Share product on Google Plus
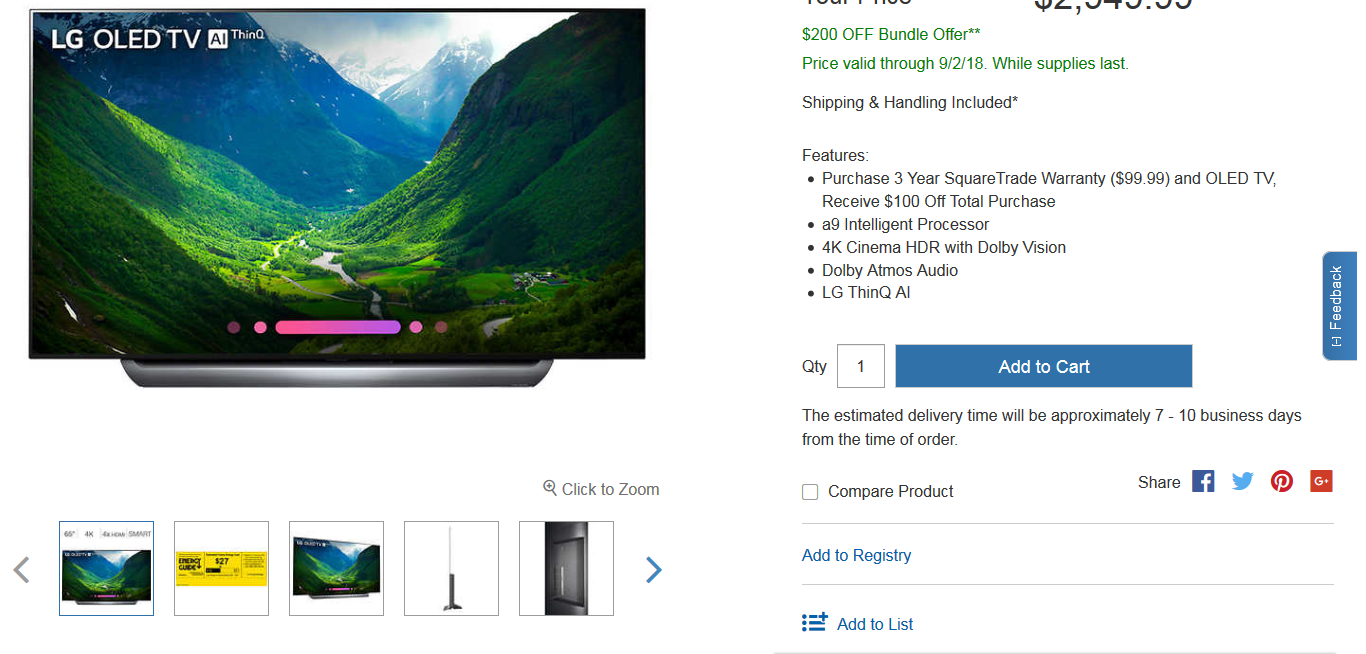 [x=1321, y=481]
